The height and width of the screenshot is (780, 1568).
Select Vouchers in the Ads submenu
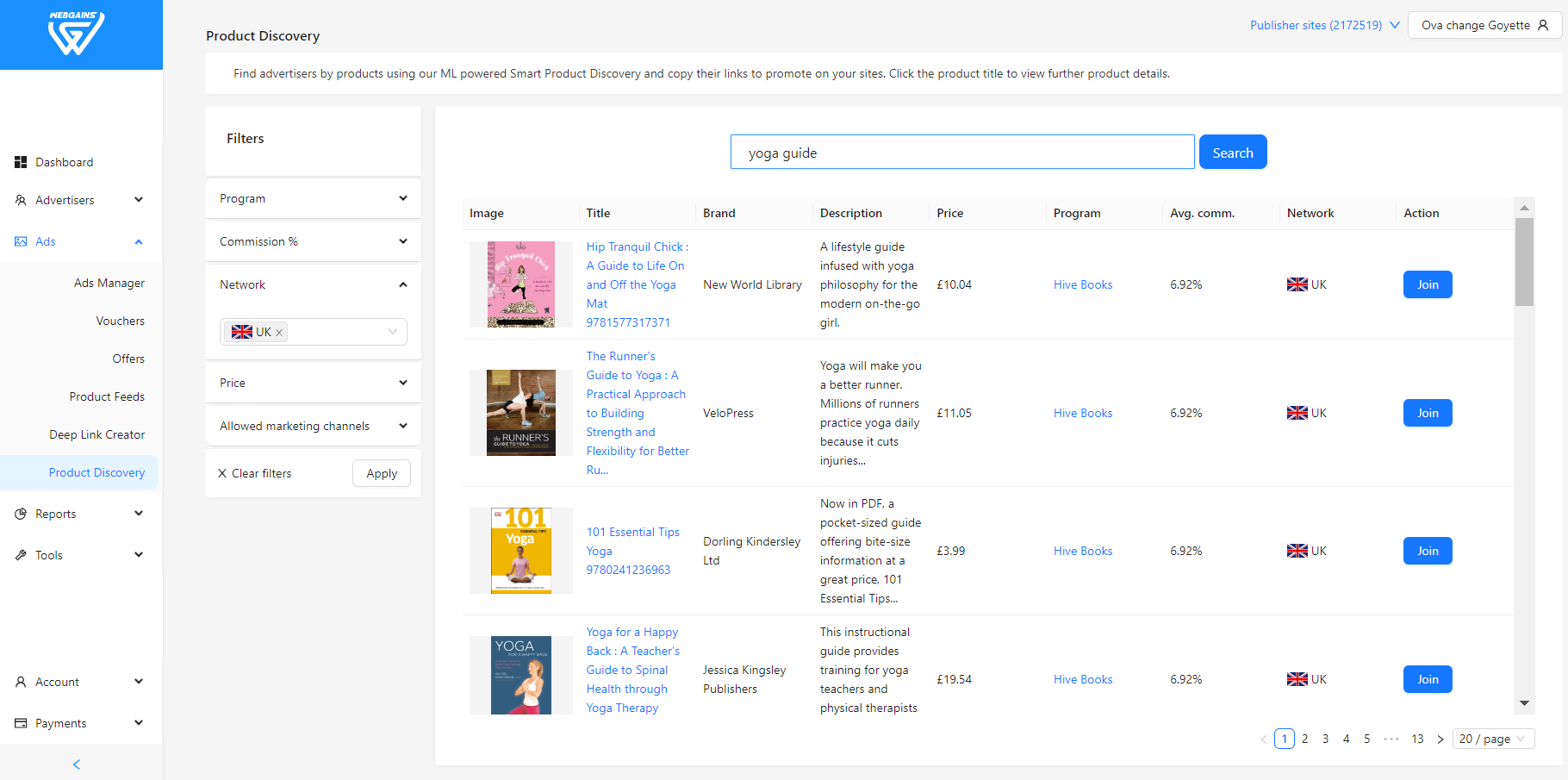[x=120, y=321]
